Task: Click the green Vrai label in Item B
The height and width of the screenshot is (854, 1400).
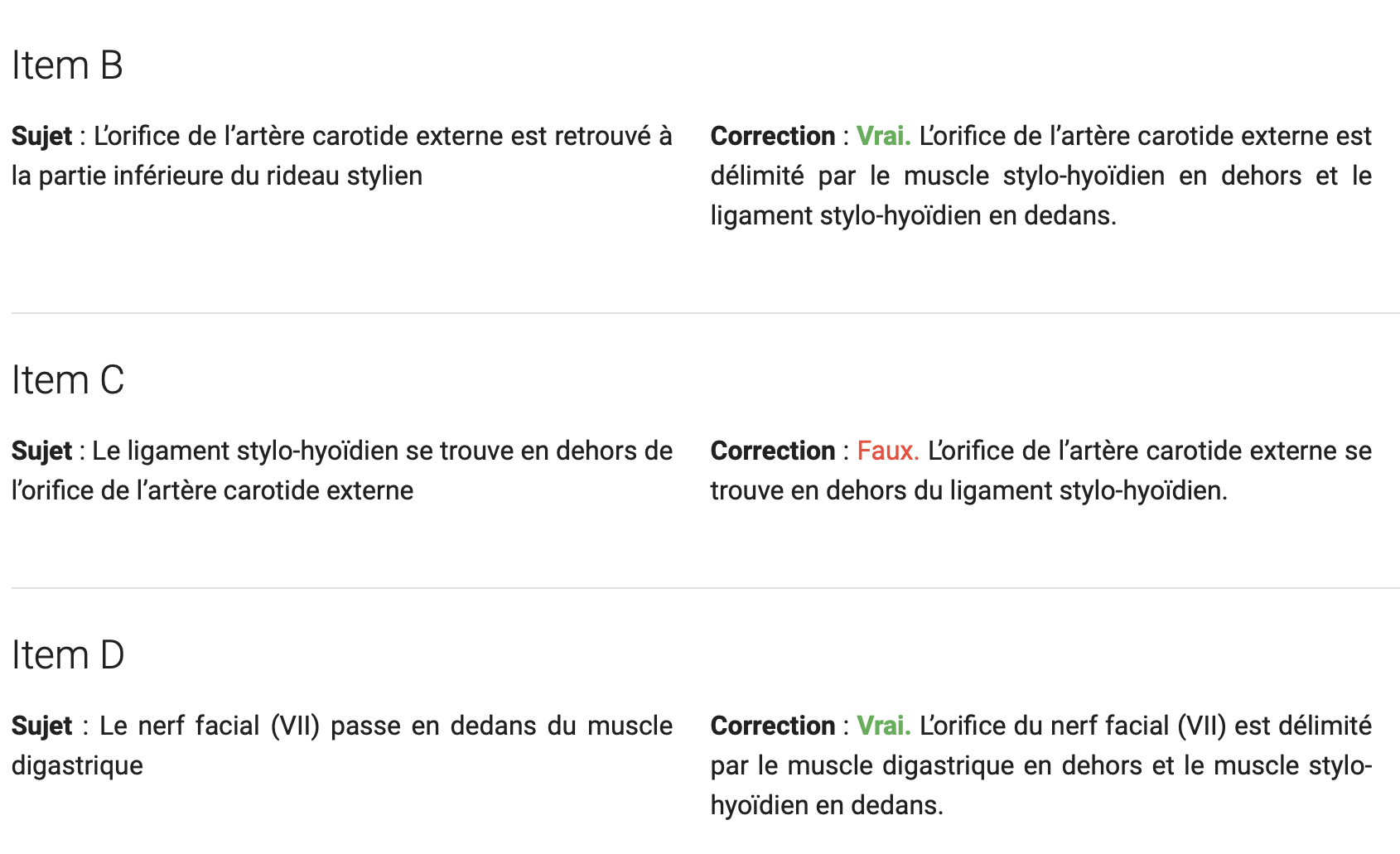Action: point(883,136)
